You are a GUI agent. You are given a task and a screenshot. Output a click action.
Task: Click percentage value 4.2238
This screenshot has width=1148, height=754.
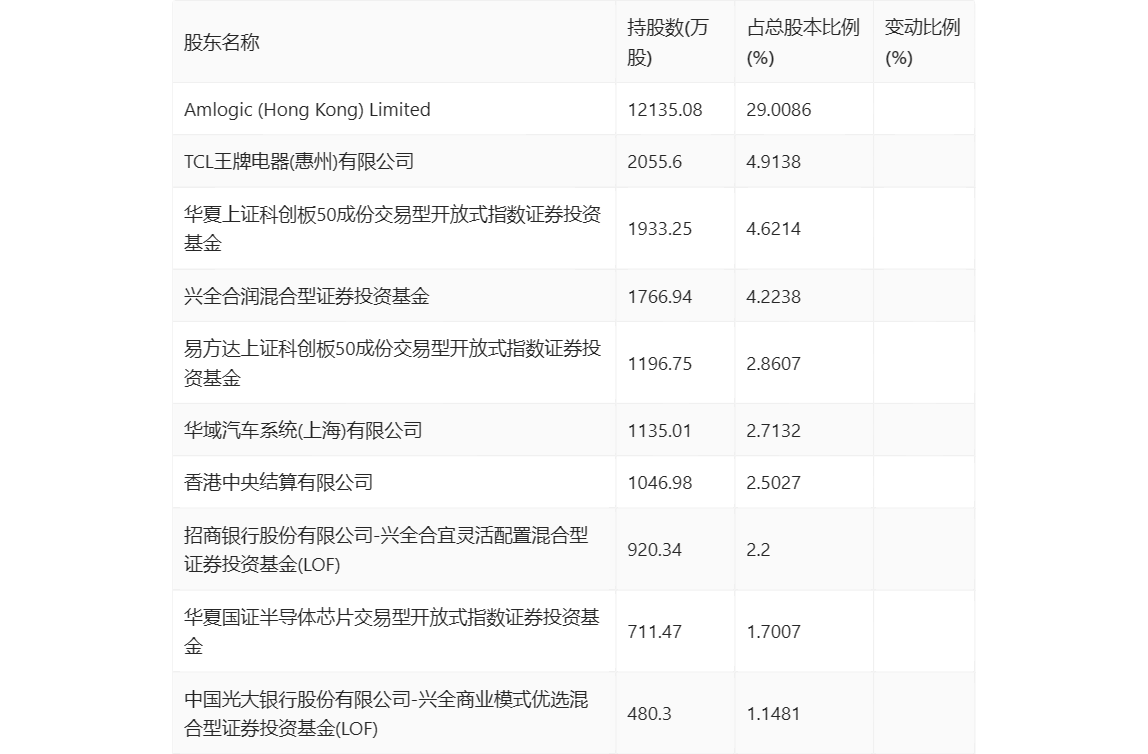(773, 296)
